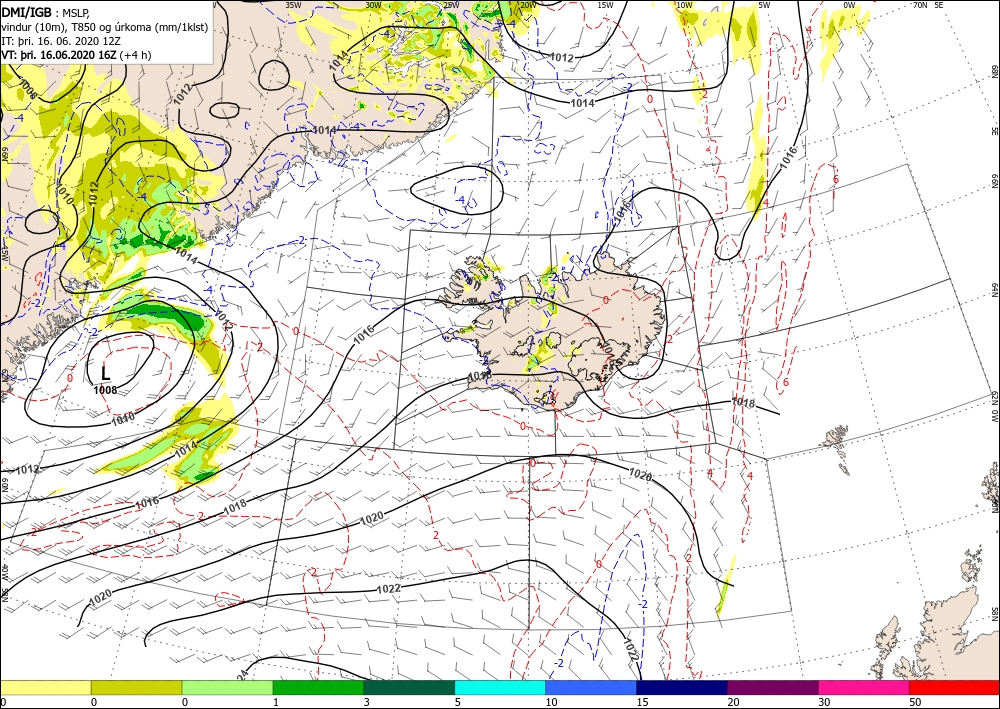
Task: Click the legend value '30'
Action: coord(823,703)
